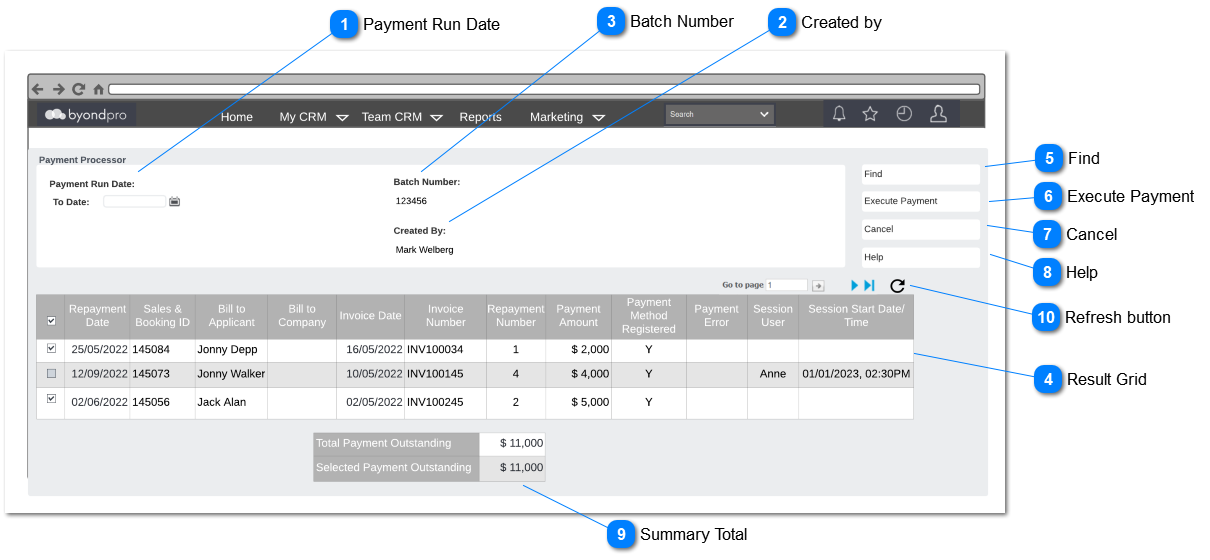Click the go-to-page arrow button
1210x560 pixels.
pos(817,285)
